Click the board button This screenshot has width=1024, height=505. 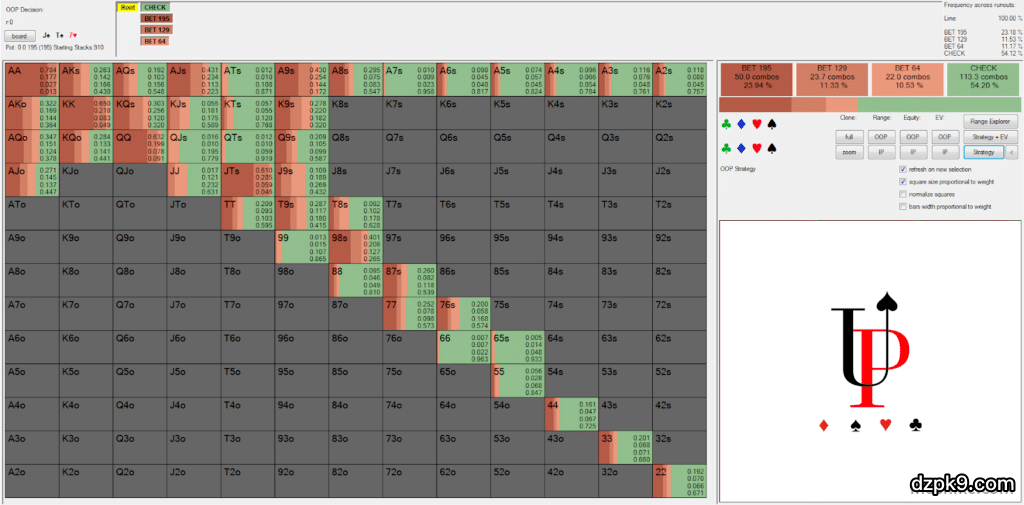click(x=19, y=35)
